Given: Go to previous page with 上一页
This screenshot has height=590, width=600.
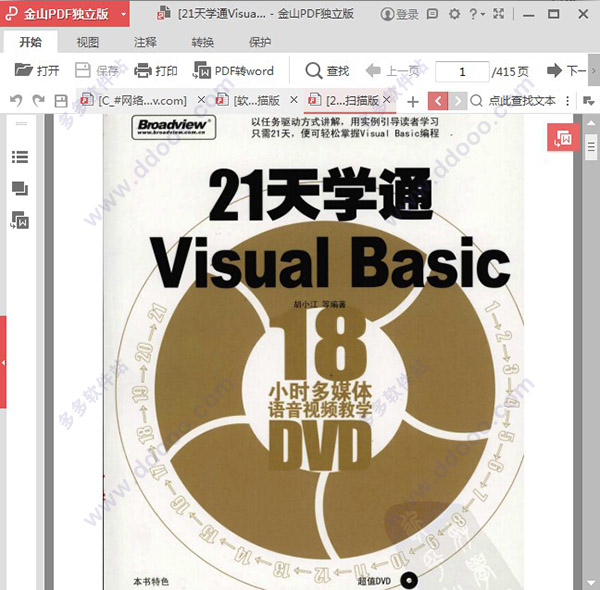Looking at the screenshot, I should click(x=393, y=71).
